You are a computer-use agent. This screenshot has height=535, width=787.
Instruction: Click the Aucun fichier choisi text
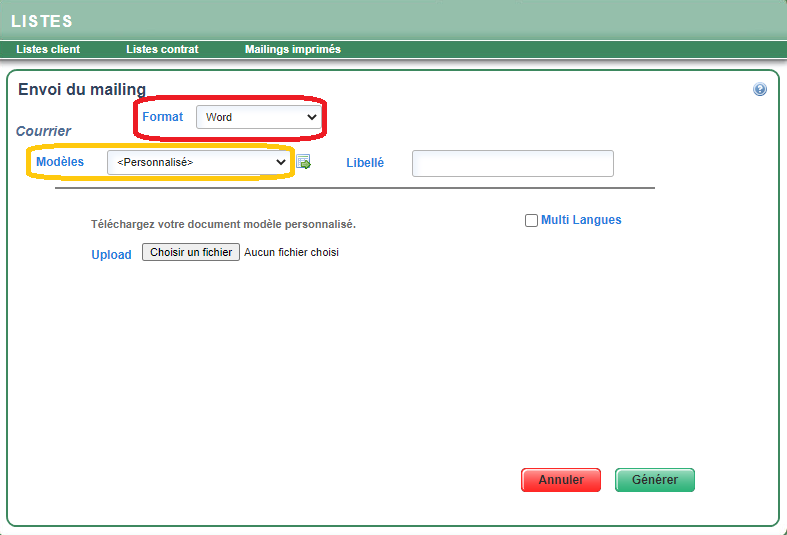291,253
